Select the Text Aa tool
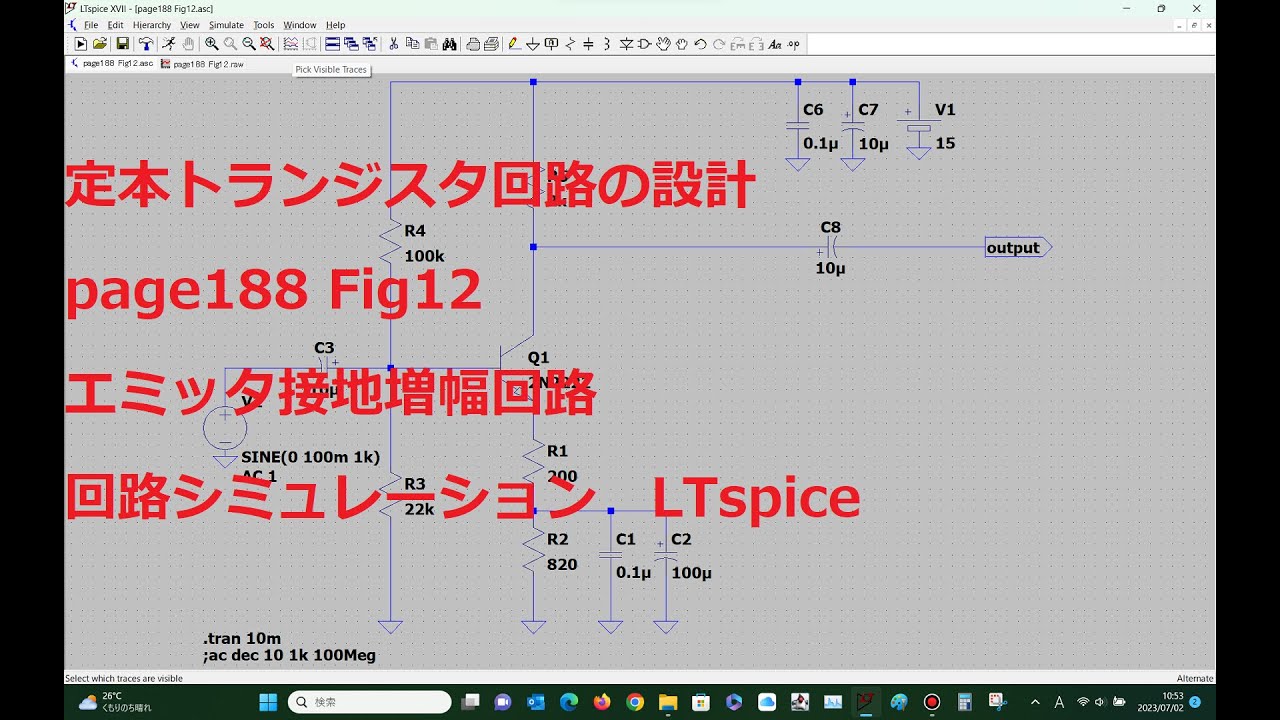The height and width of the screenshot is (720, 1280). pos(774,44)
